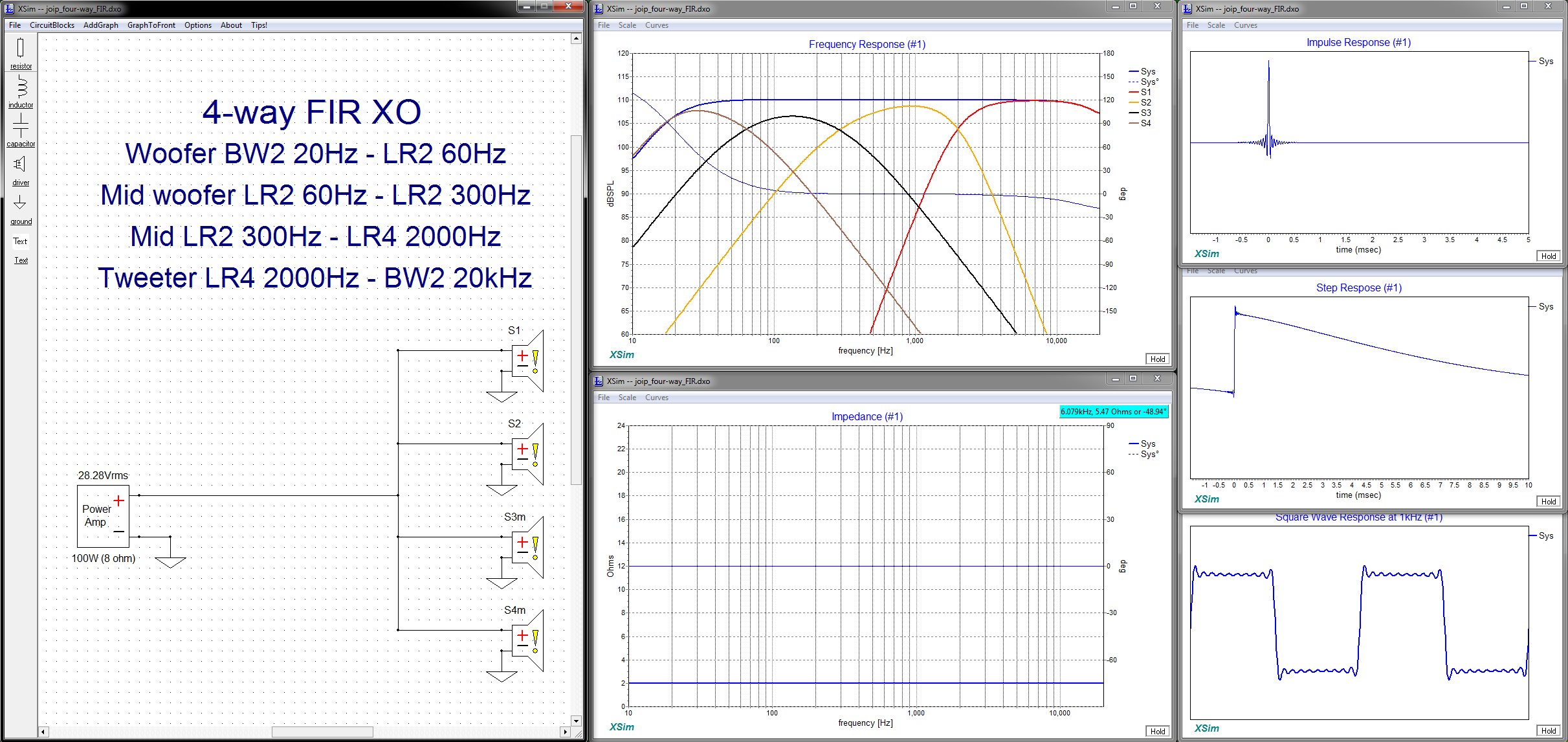Open Scale menu in Frequency Response window
This screenshot has width=1568, height=742.
(x=627, y=25)
